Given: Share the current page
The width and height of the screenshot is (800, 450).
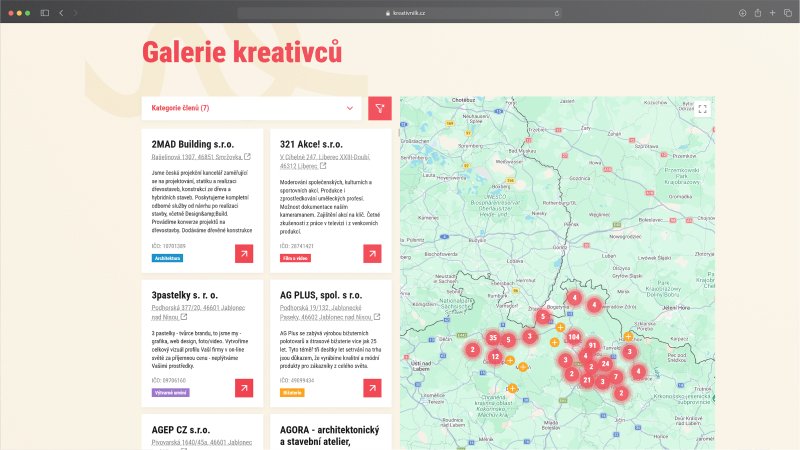Looking at the screenshot, I should tap(758, 13).
